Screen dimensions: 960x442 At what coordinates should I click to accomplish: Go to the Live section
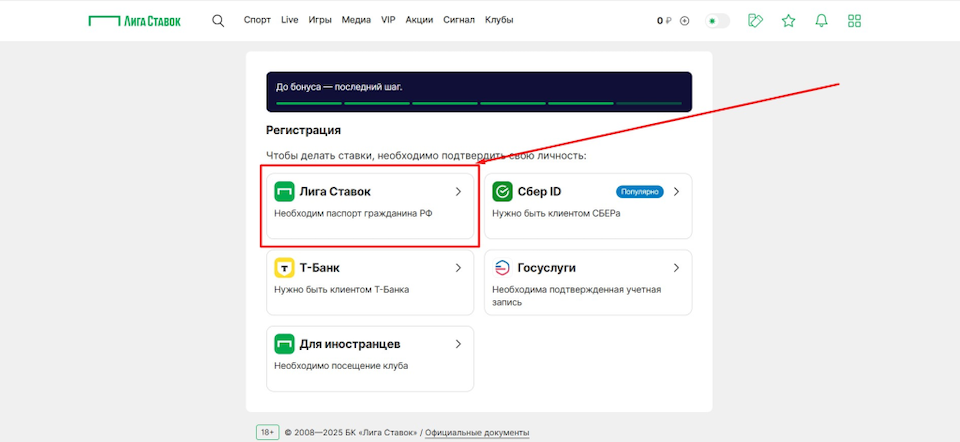290,20
